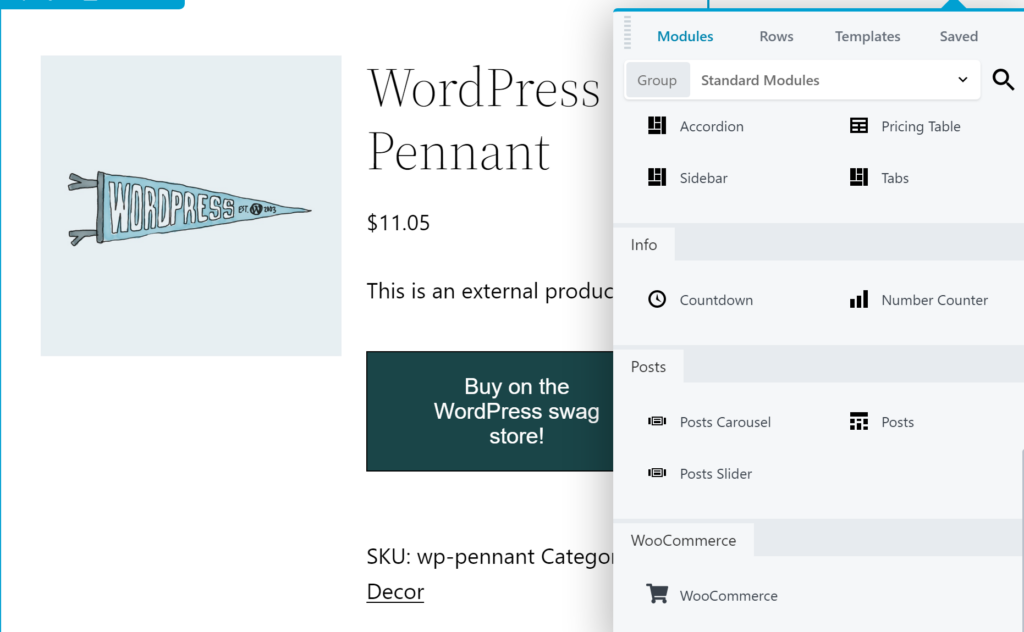Open the module search
This screenshot has height=632, width=1024.
coord(1003,80)
